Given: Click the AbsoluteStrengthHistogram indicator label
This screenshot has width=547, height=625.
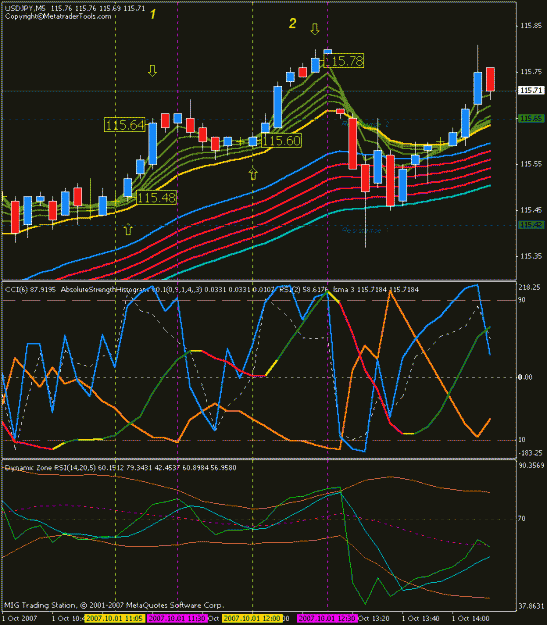Looking at the screenshot, I should (x=105, y=289).
